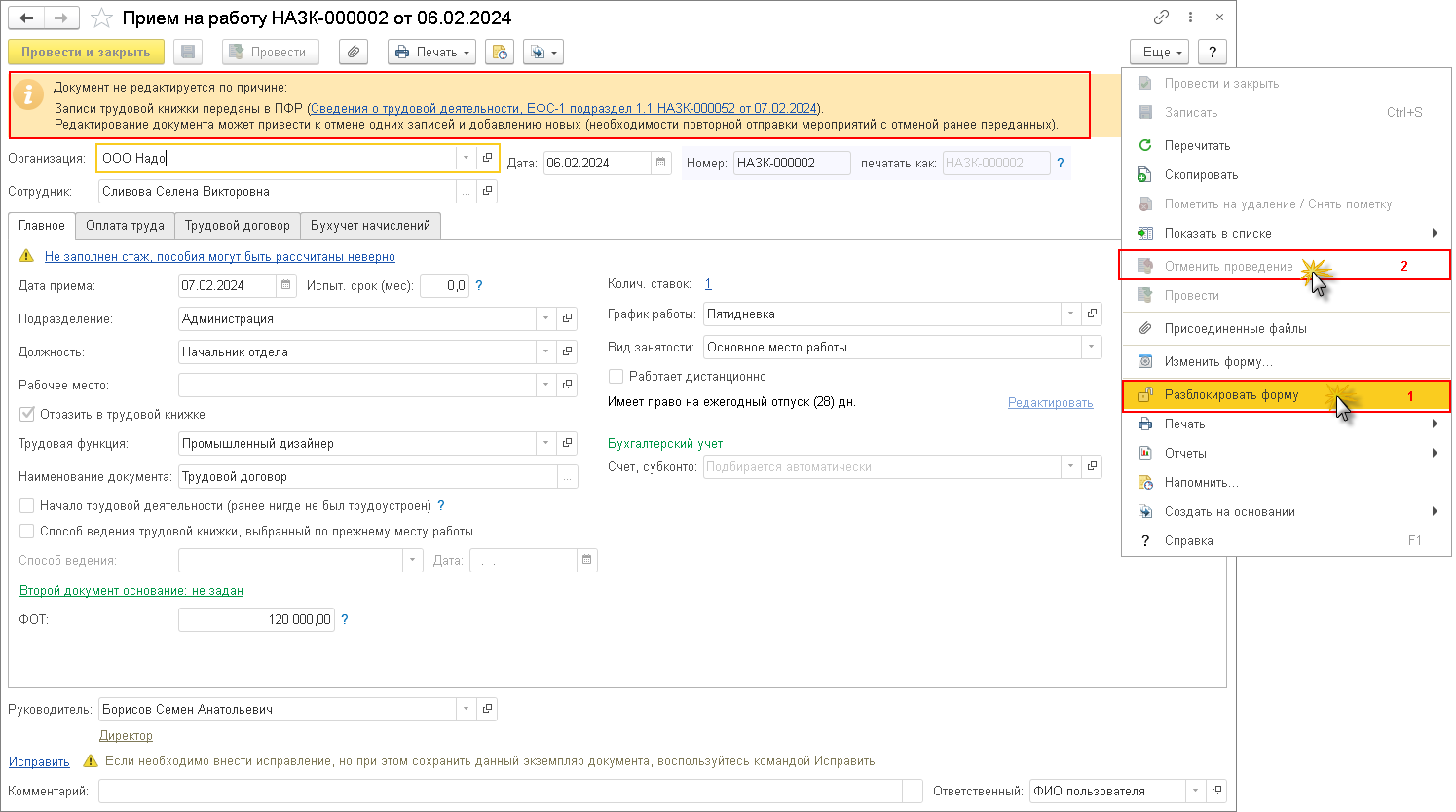Open calendar for hire date field

pos(286,285)
